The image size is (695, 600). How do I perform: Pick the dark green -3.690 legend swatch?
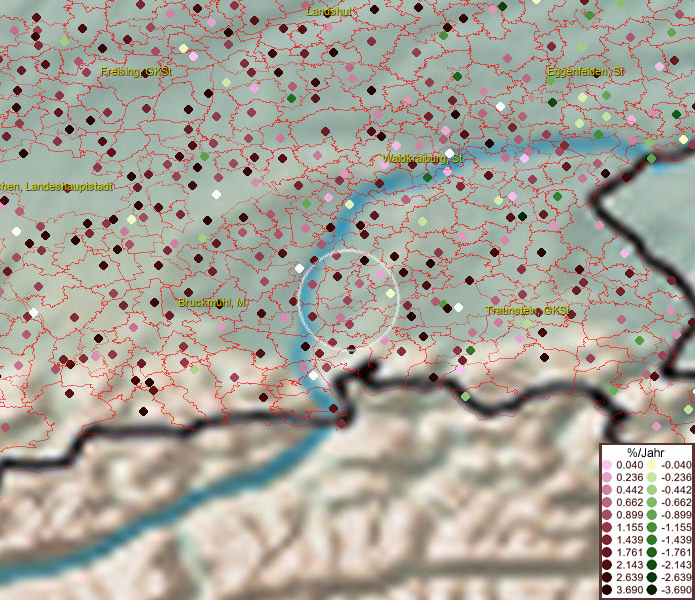(652, 590)
